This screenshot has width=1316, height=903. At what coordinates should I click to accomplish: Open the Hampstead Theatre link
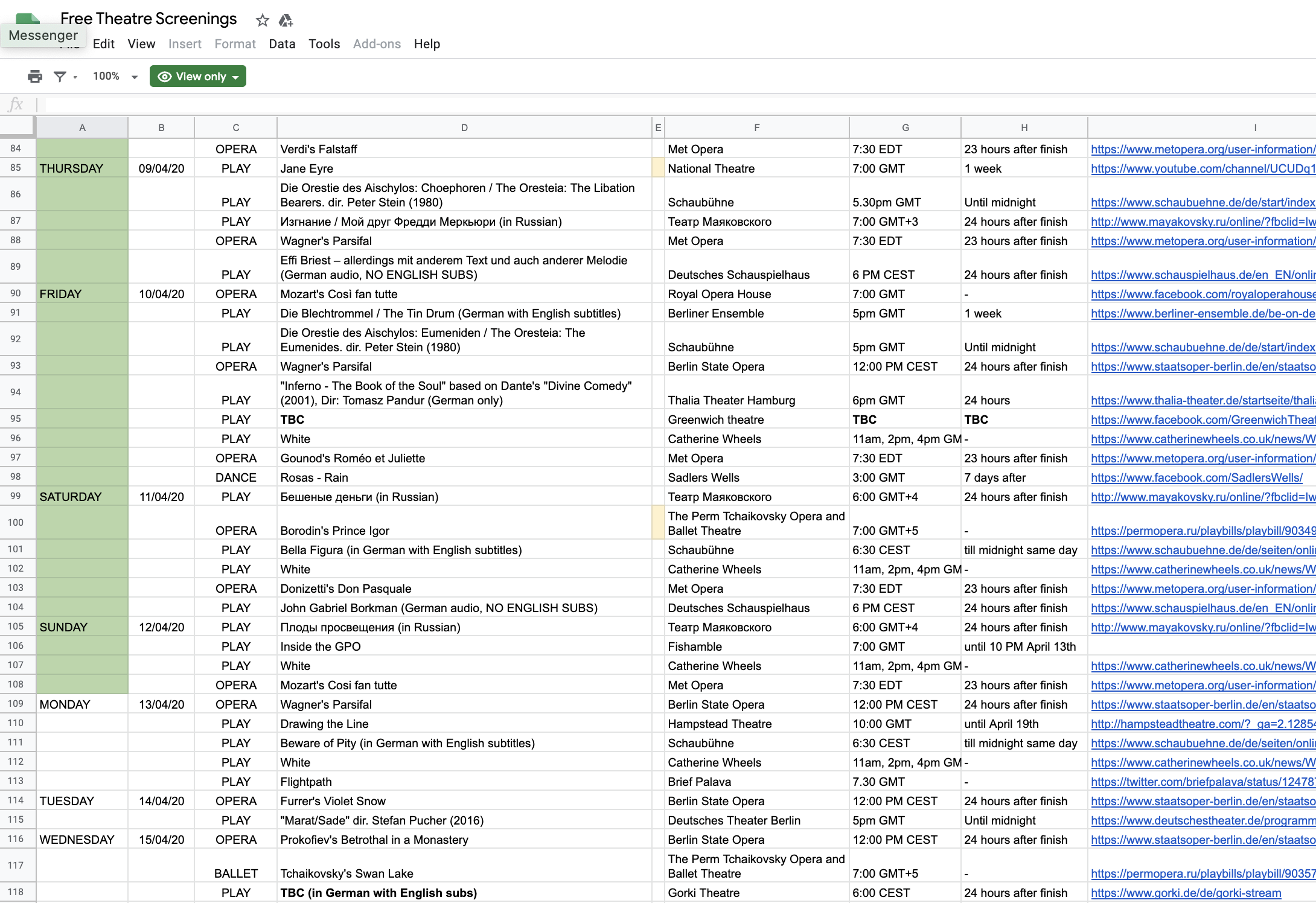[x=1203, y=724]
